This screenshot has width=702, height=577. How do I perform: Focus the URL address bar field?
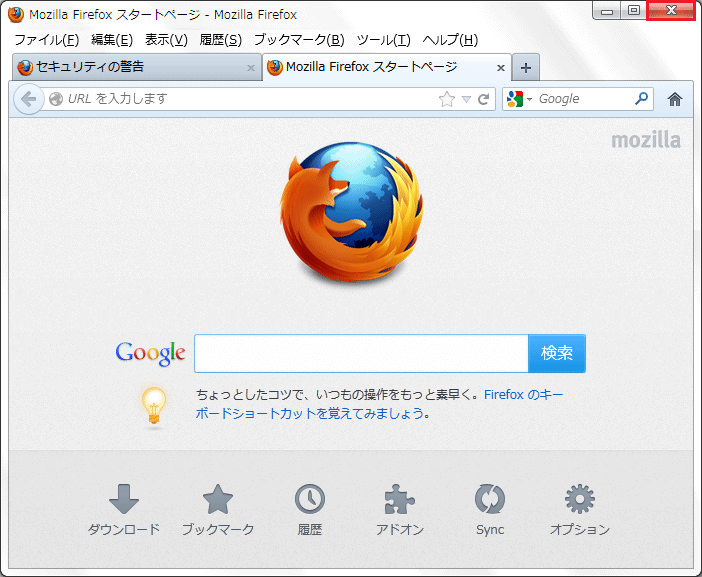pos(251,99)
